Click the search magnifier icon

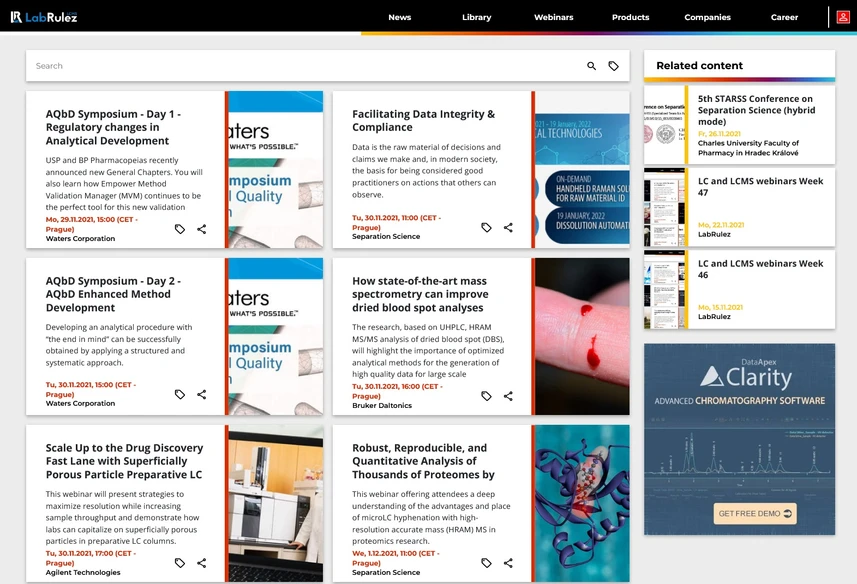point(591,66)
